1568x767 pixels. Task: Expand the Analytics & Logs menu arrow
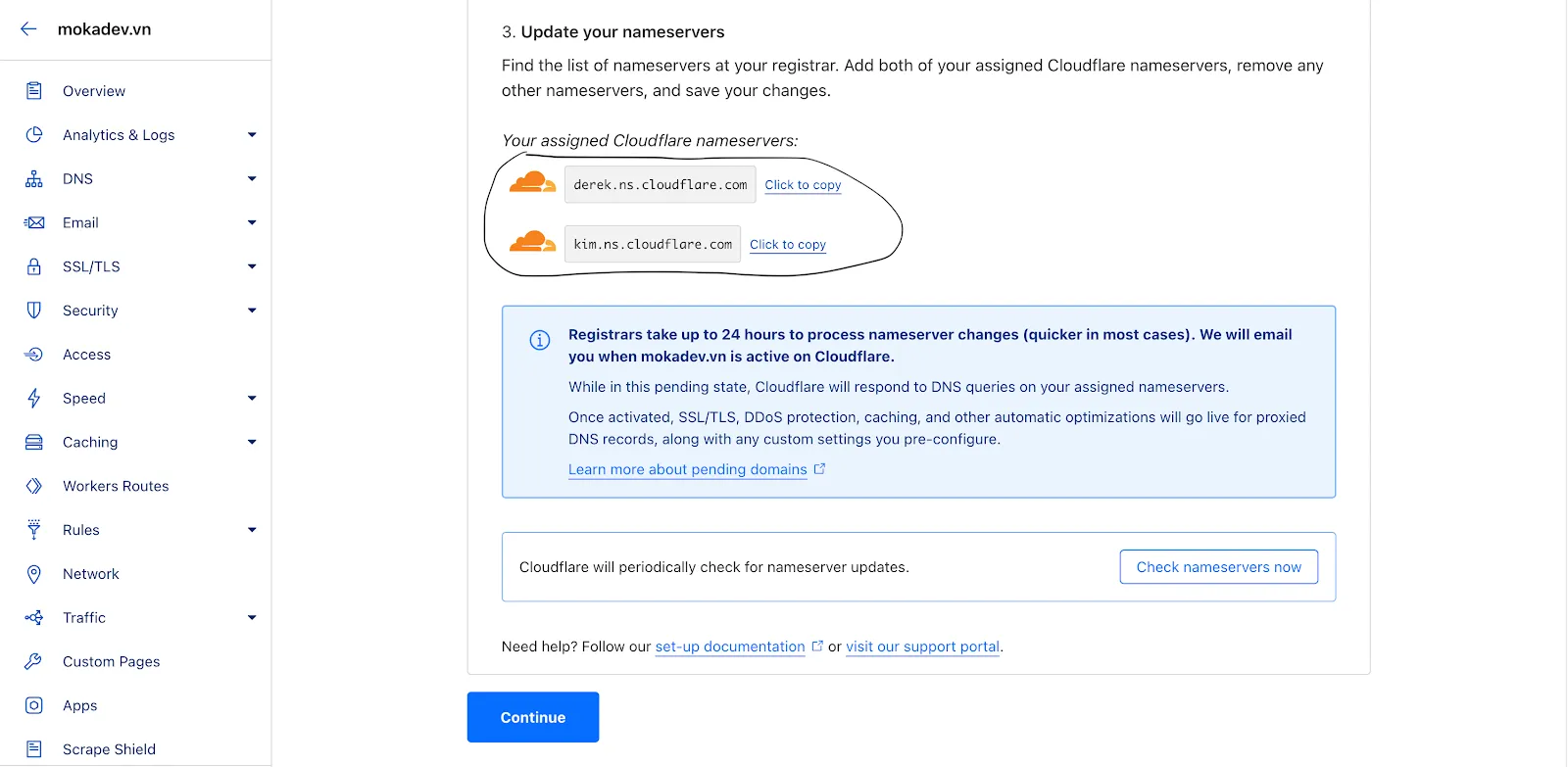point(252,135)
